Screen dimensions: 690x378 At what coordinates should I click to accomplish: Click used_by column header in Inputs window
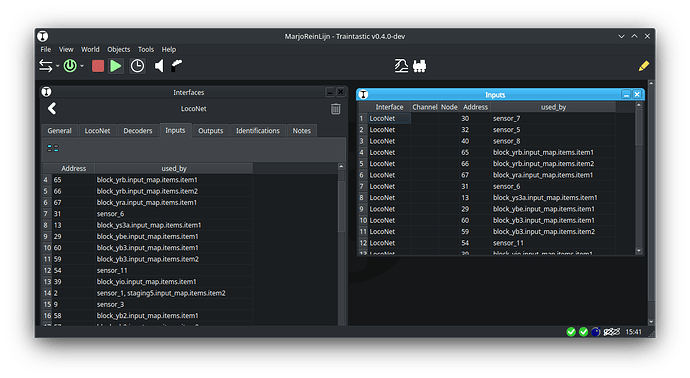[x=553, y=107]
